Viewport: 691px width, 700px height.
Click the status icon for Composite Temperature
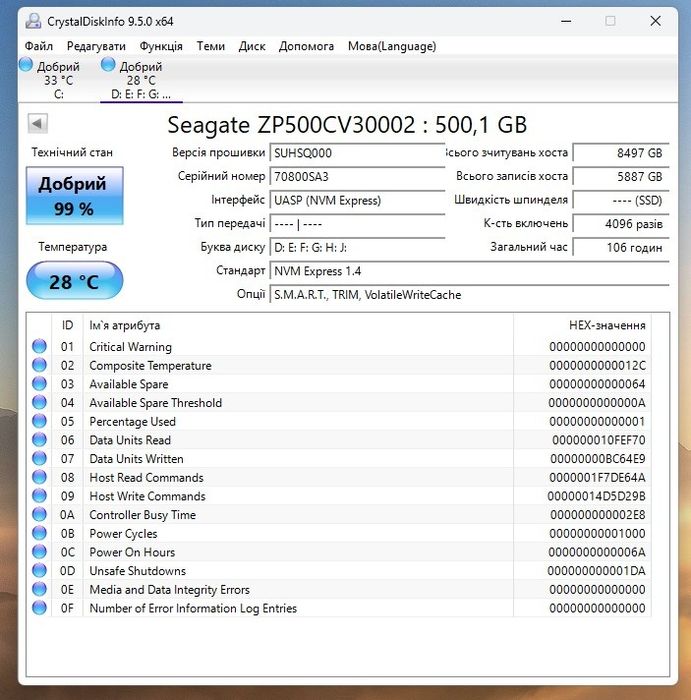[39, 365]
